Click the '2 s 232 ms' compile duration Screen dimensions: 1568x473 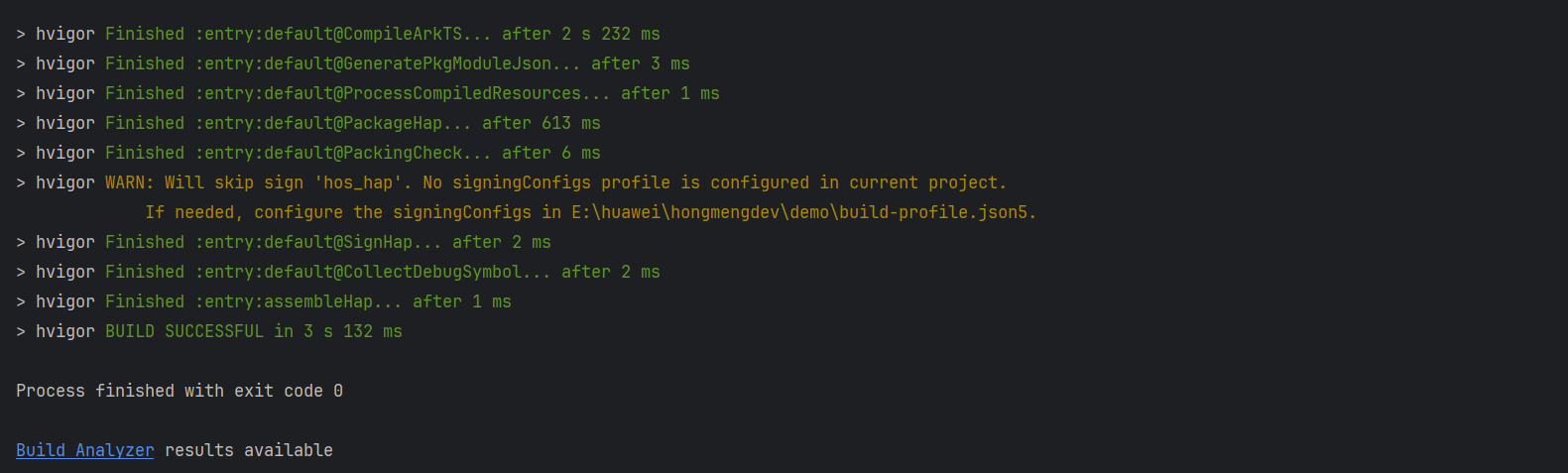pos(611,34)
